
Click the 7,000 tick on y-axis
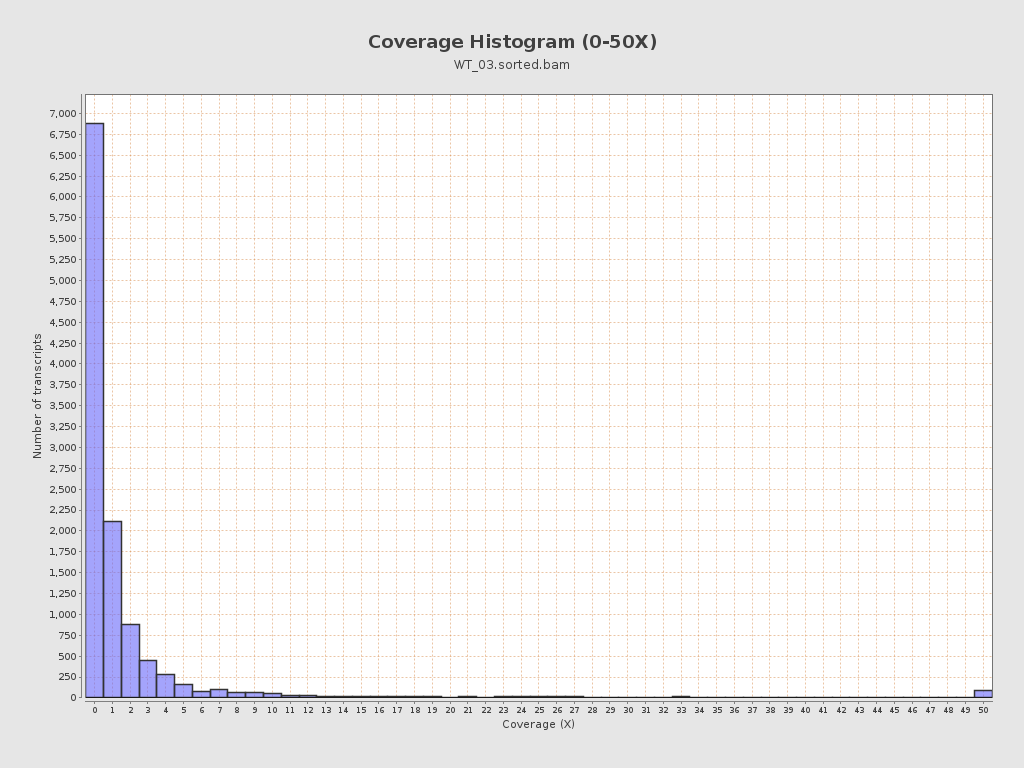click(63, 114)
